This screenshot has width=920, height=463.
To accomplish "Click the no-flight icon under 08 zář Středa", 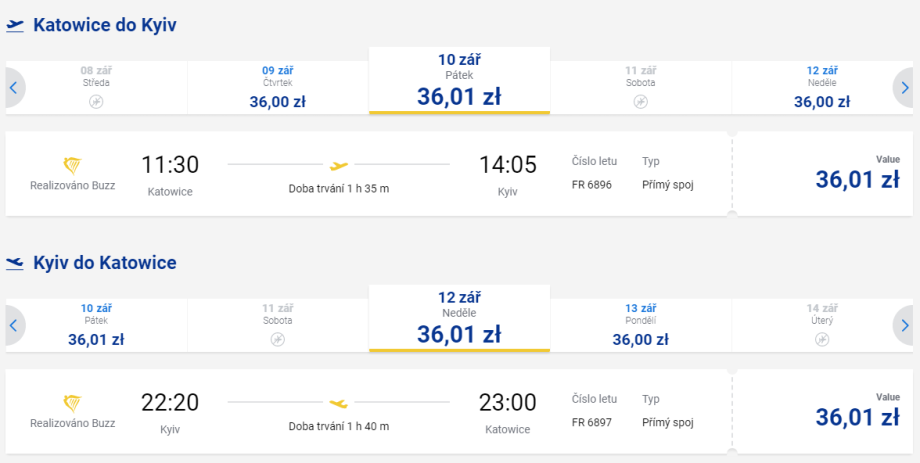I will pyautogui.click(x=96, y=102).
